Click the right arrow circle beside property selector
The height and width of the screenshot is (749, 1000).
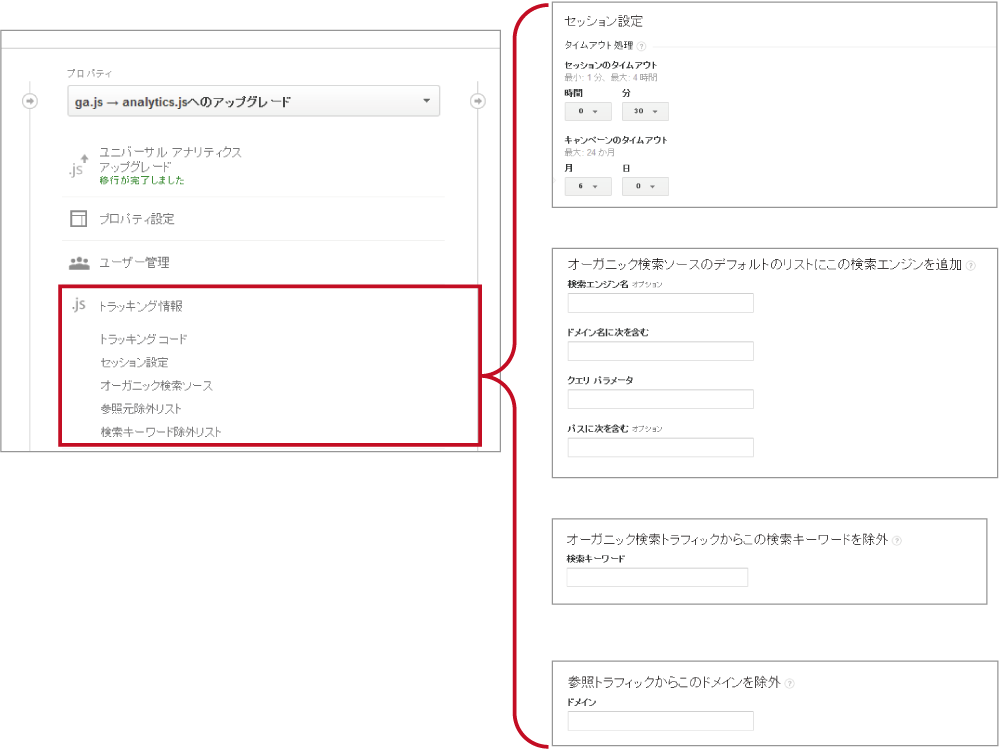click(478, 101)
